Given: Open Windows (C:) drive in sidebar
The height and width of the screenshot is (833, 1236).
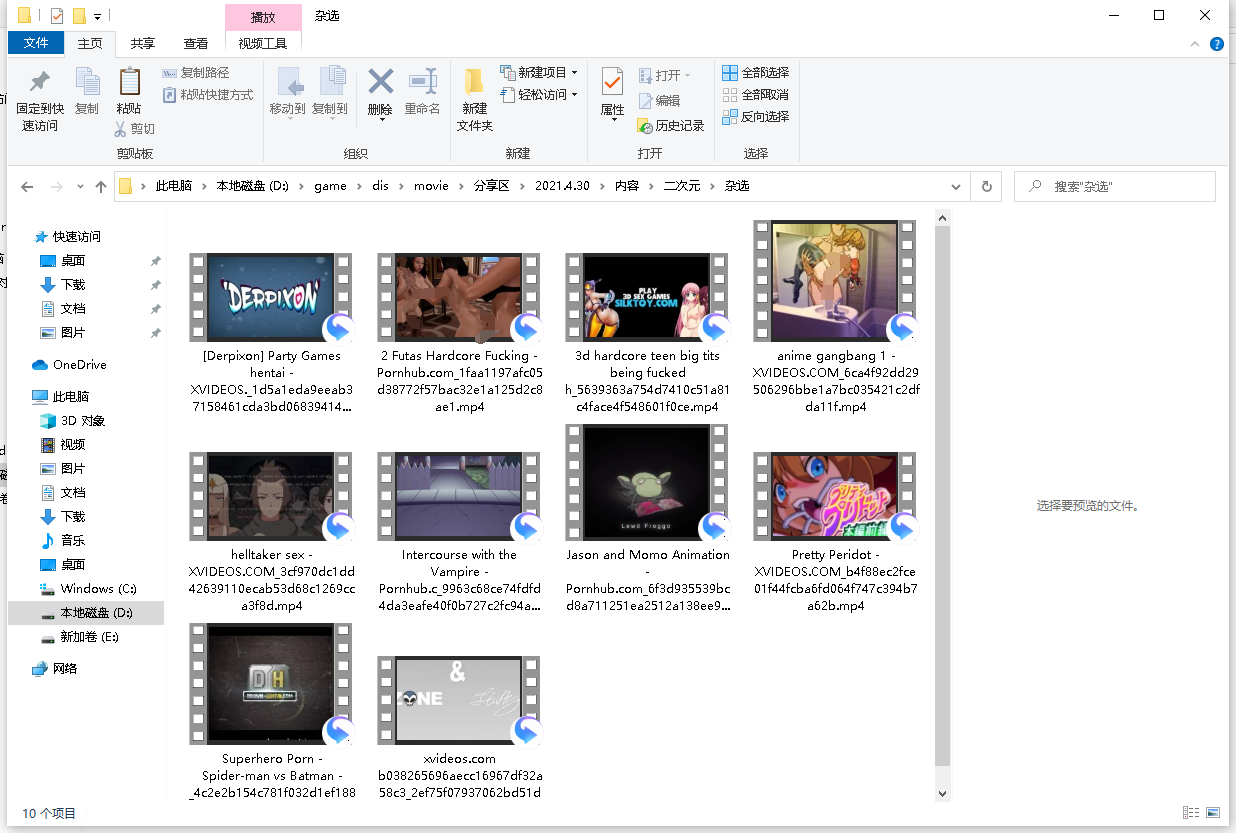Looking at the screenshot, I should pyautogui.click(x=87, y=589).
